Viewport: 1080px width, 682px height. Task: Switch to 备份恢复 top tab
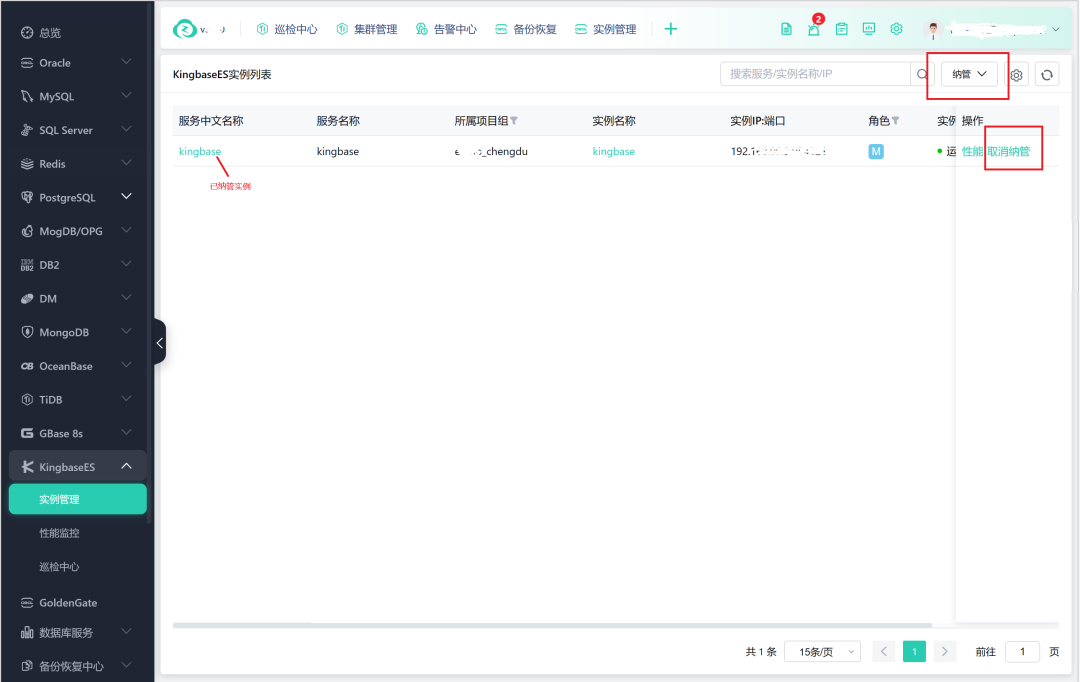(x=526, y=30)
